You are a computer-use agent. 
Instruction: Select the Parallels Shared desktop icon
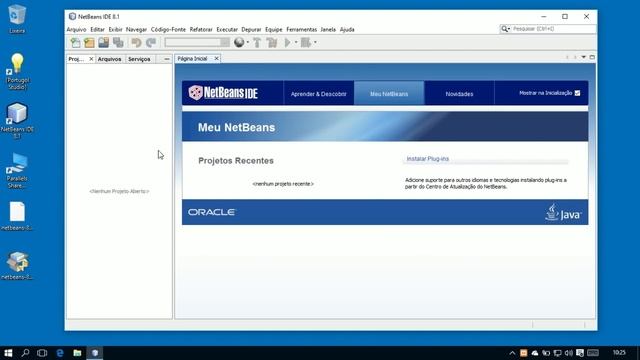(17, 171)
